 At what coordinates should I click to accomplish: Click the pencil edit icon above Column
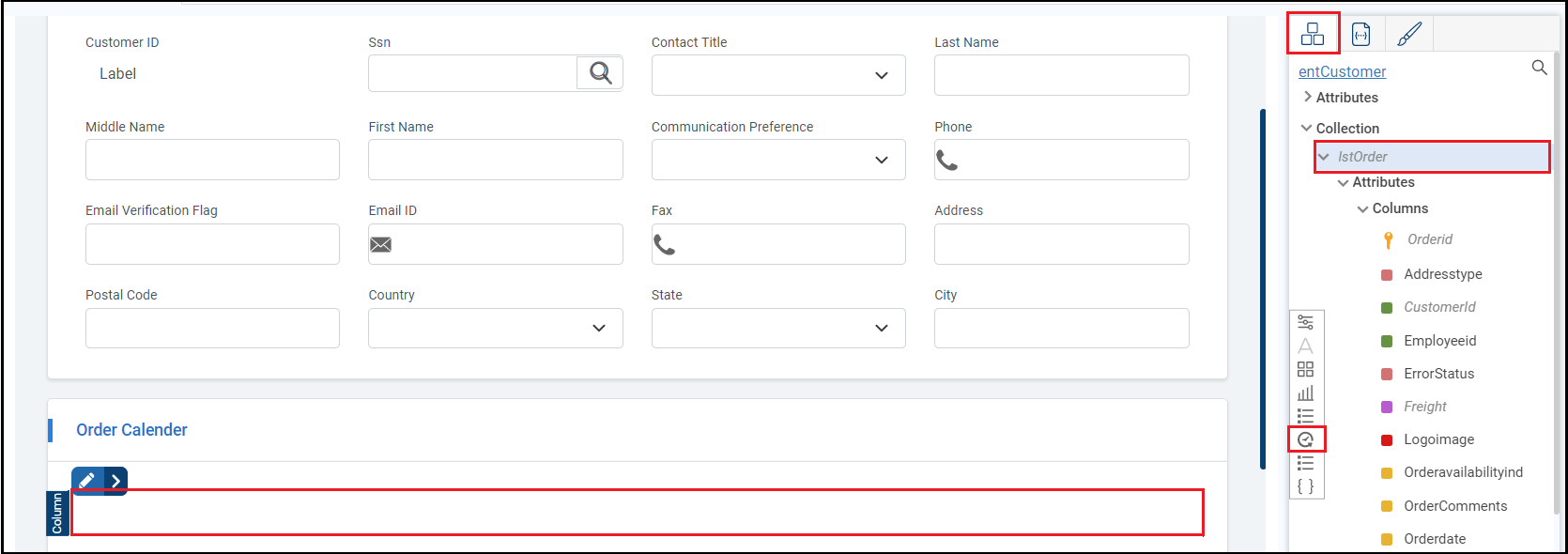[87, 481]
